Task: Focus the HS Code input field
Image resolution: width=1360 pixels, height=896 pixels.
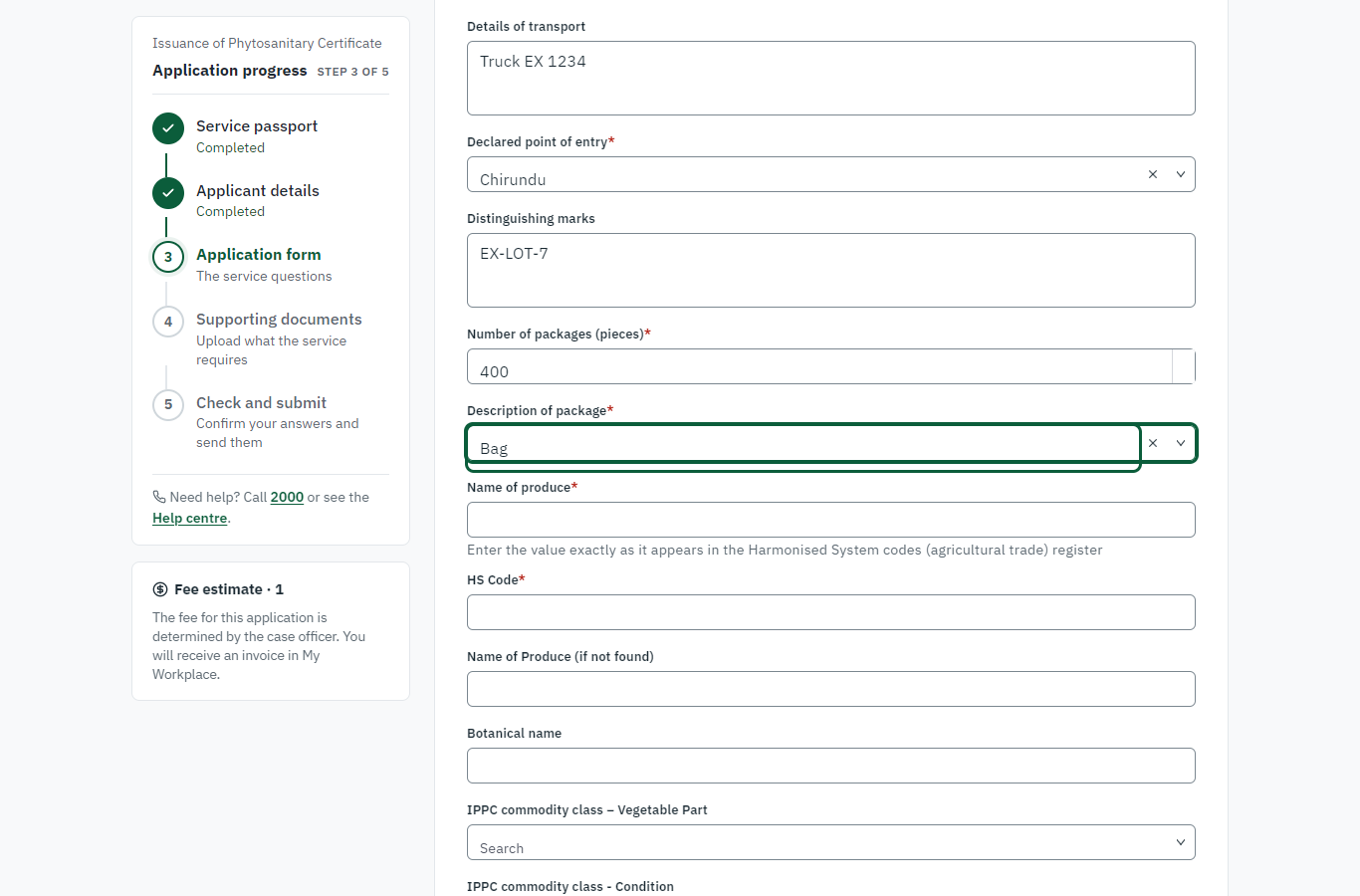Action: point(831,612)
